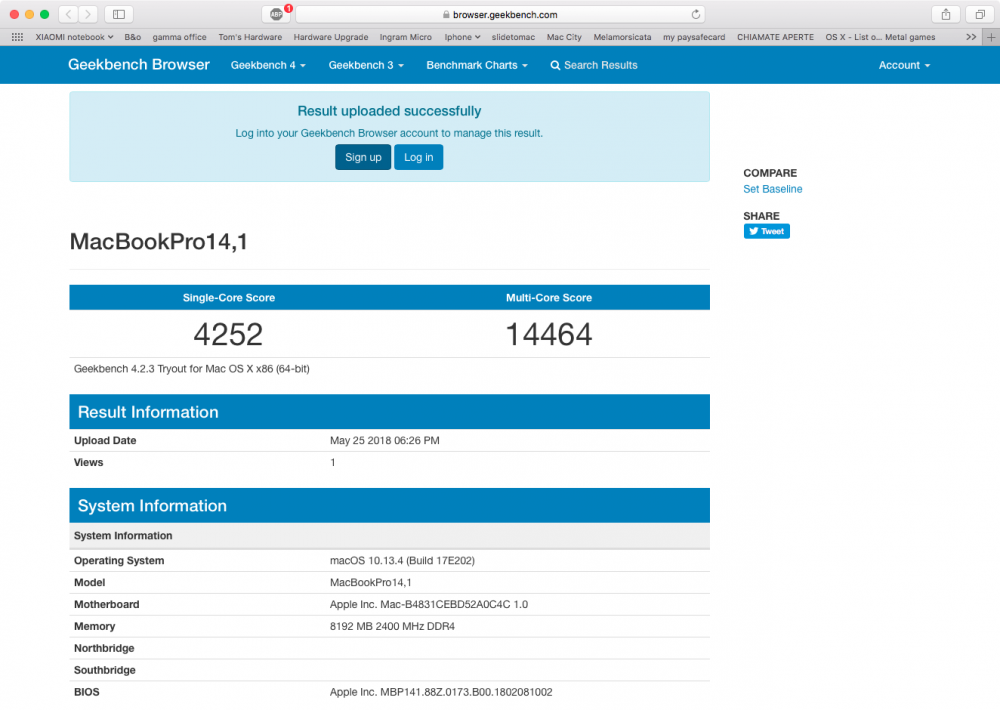This screenshot has height=710, width=1000.
Task: Click the multi-core score 14464
Action: pyautogui.click(x=549, y=334)
